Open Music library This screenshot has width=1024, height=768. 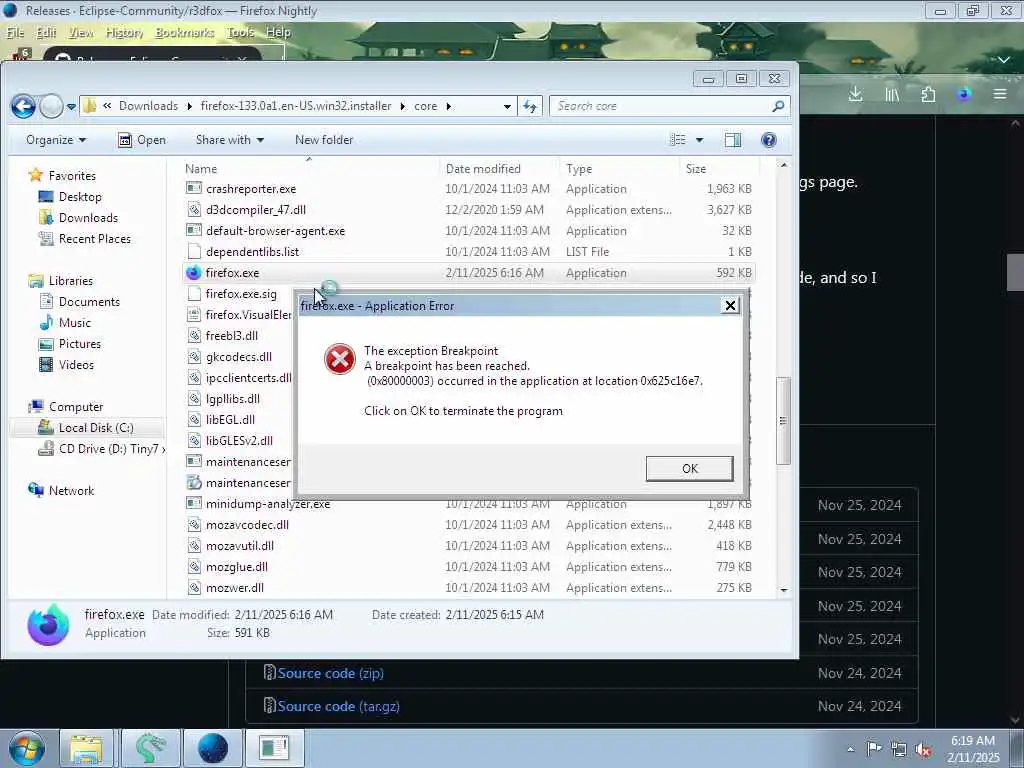74,323
